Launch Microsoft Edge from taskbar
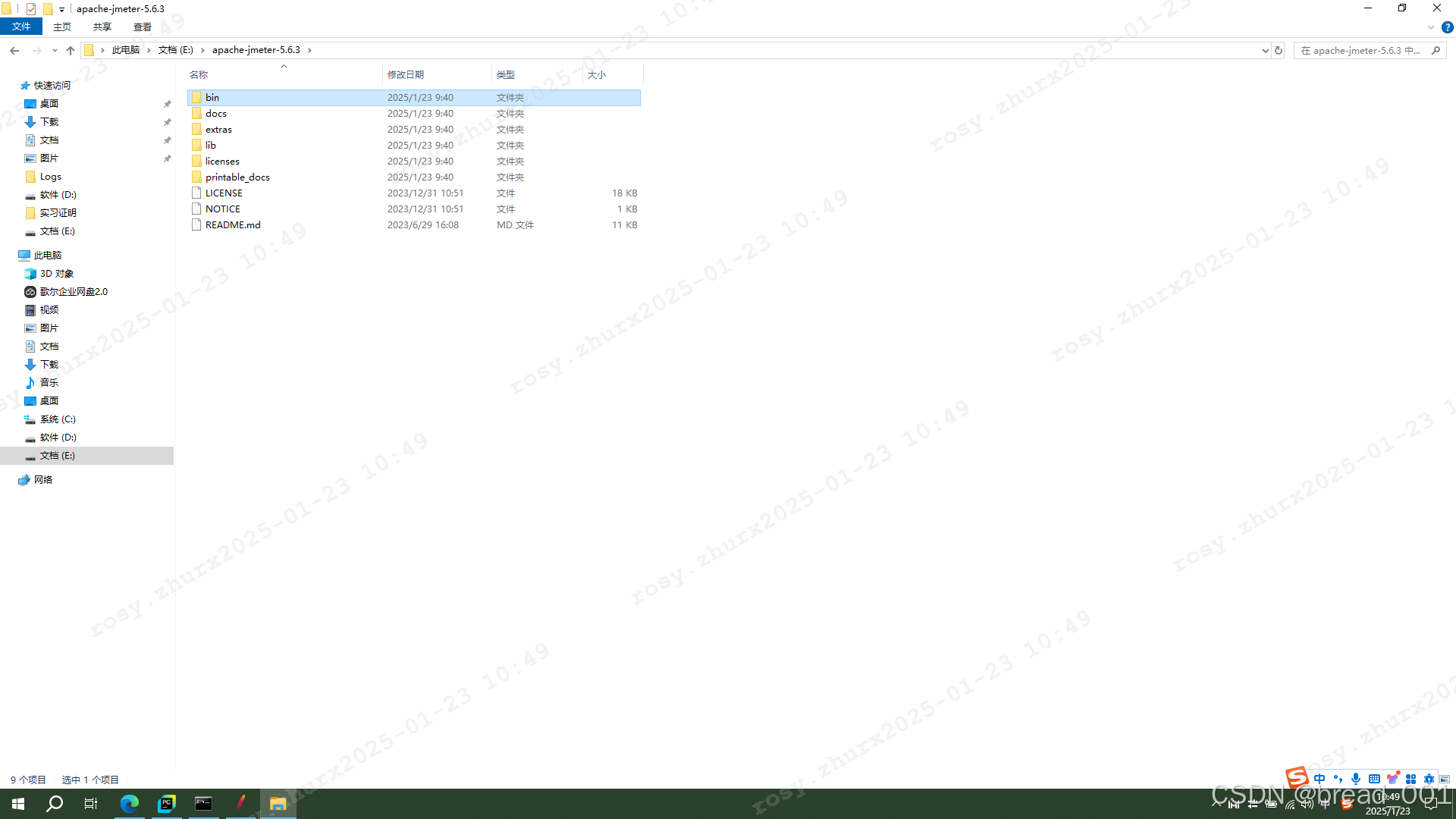1456x819 pixels. click(130, 803)
